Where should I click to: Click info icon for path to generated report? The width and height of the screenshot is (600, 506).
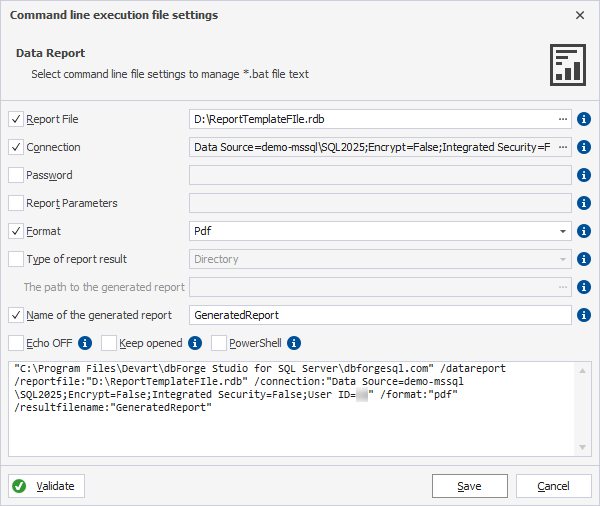pos(584,287)
